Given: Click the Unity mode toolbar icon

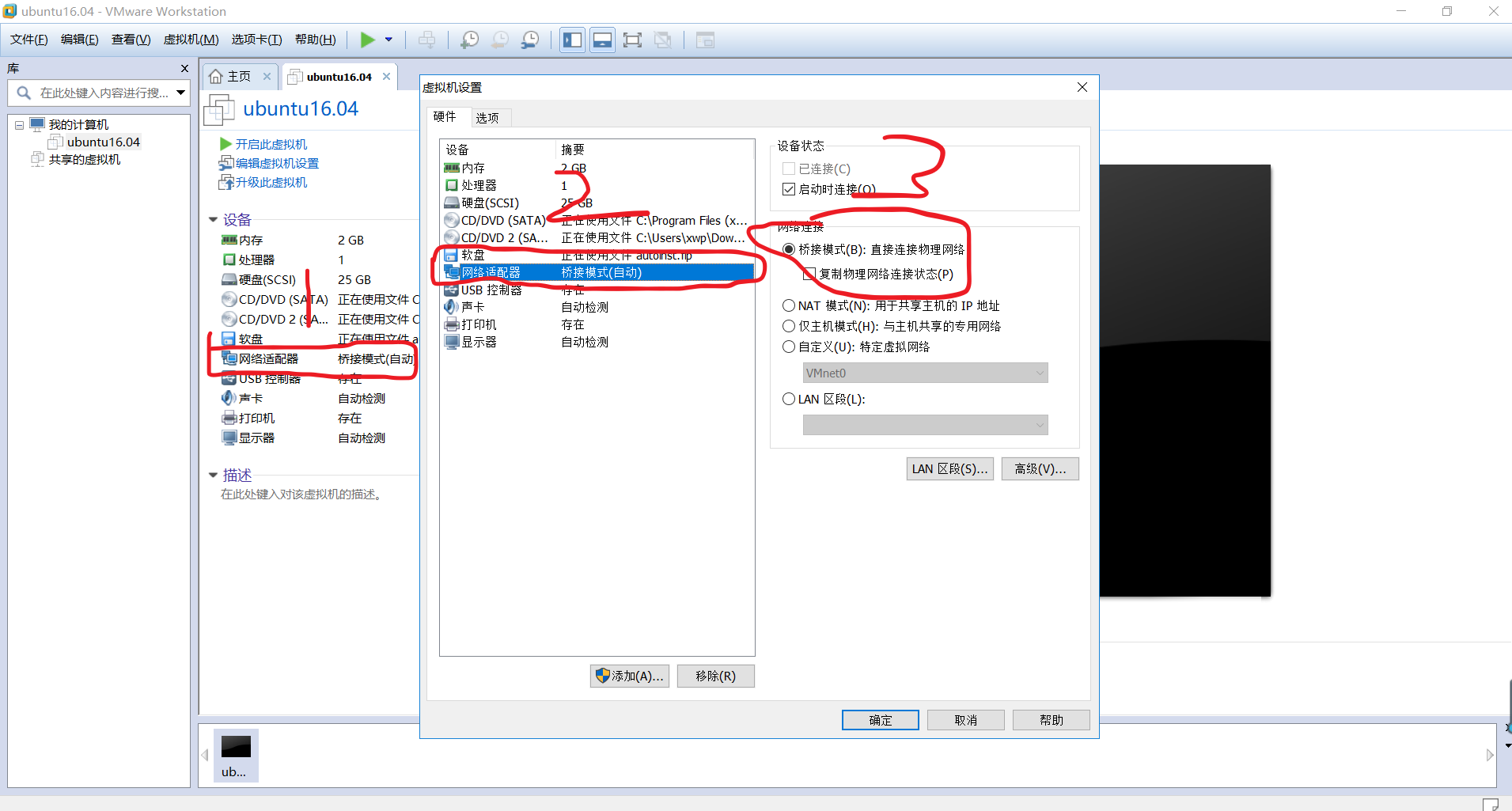Looking at the screenshot, I should coord(663,40).
